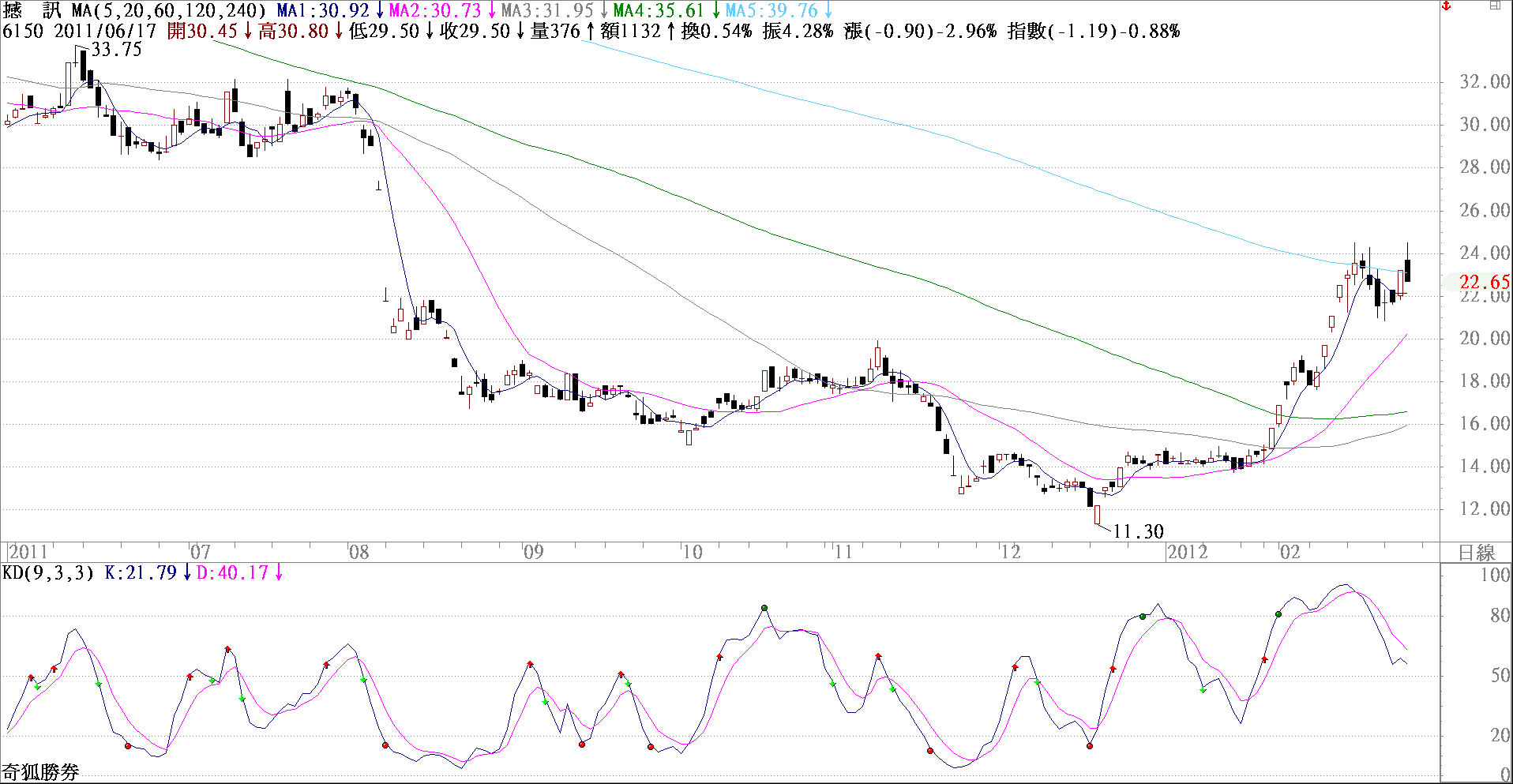Click the 日線 period selector
The image size is (1513, 784).
point(1476,552)
